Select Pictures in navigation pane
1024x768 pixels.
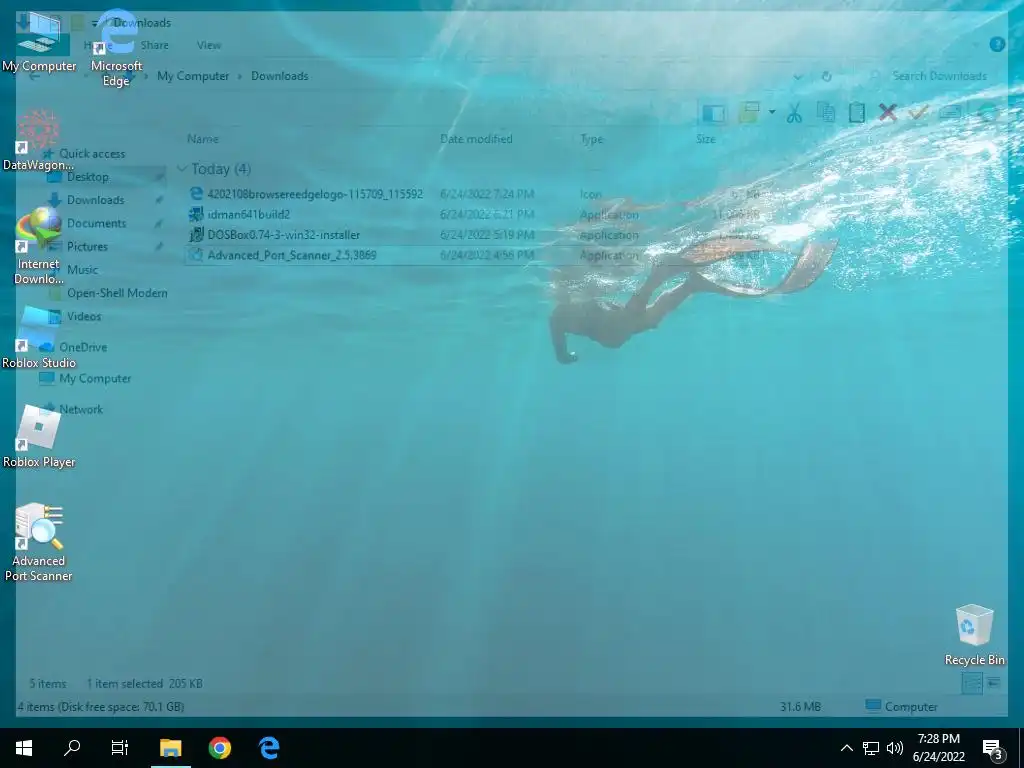(x=87, y=246)
